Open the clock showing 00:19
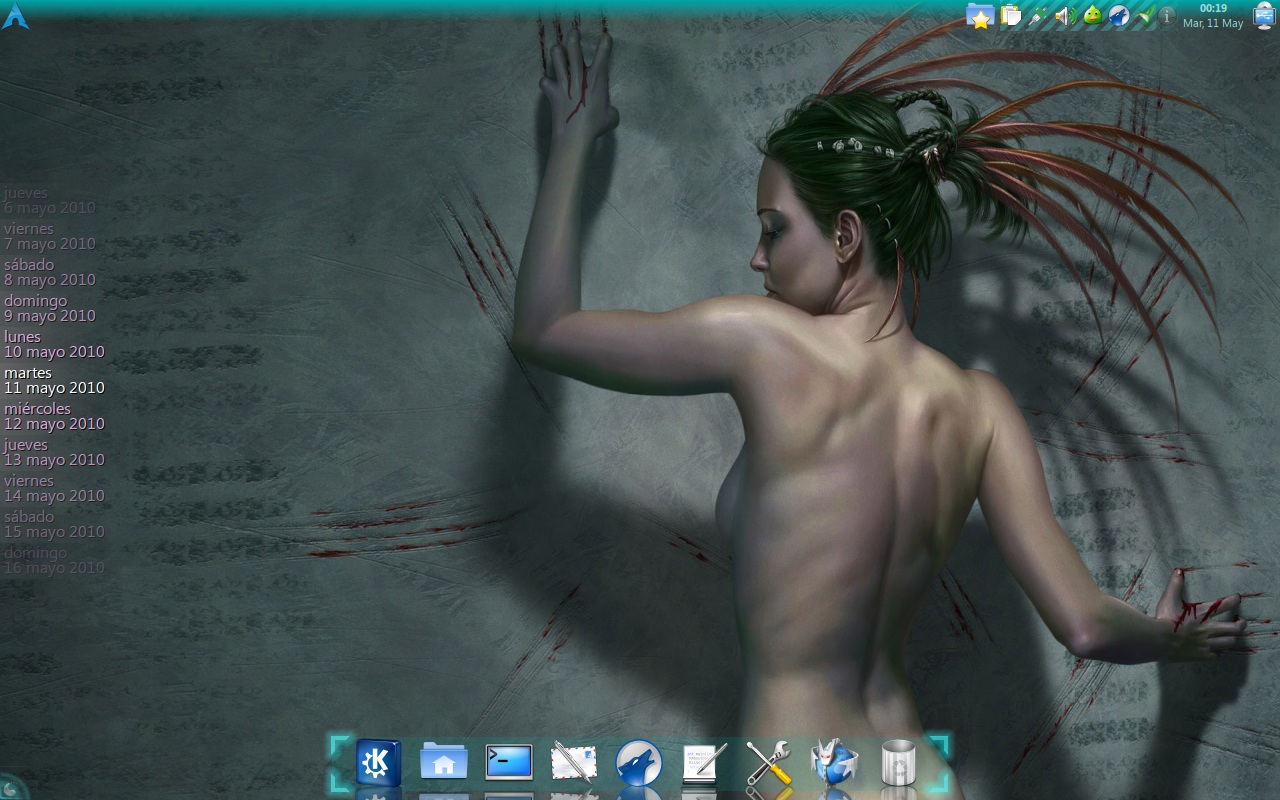The image size is (1280, 800). [x=1213, y=16]
